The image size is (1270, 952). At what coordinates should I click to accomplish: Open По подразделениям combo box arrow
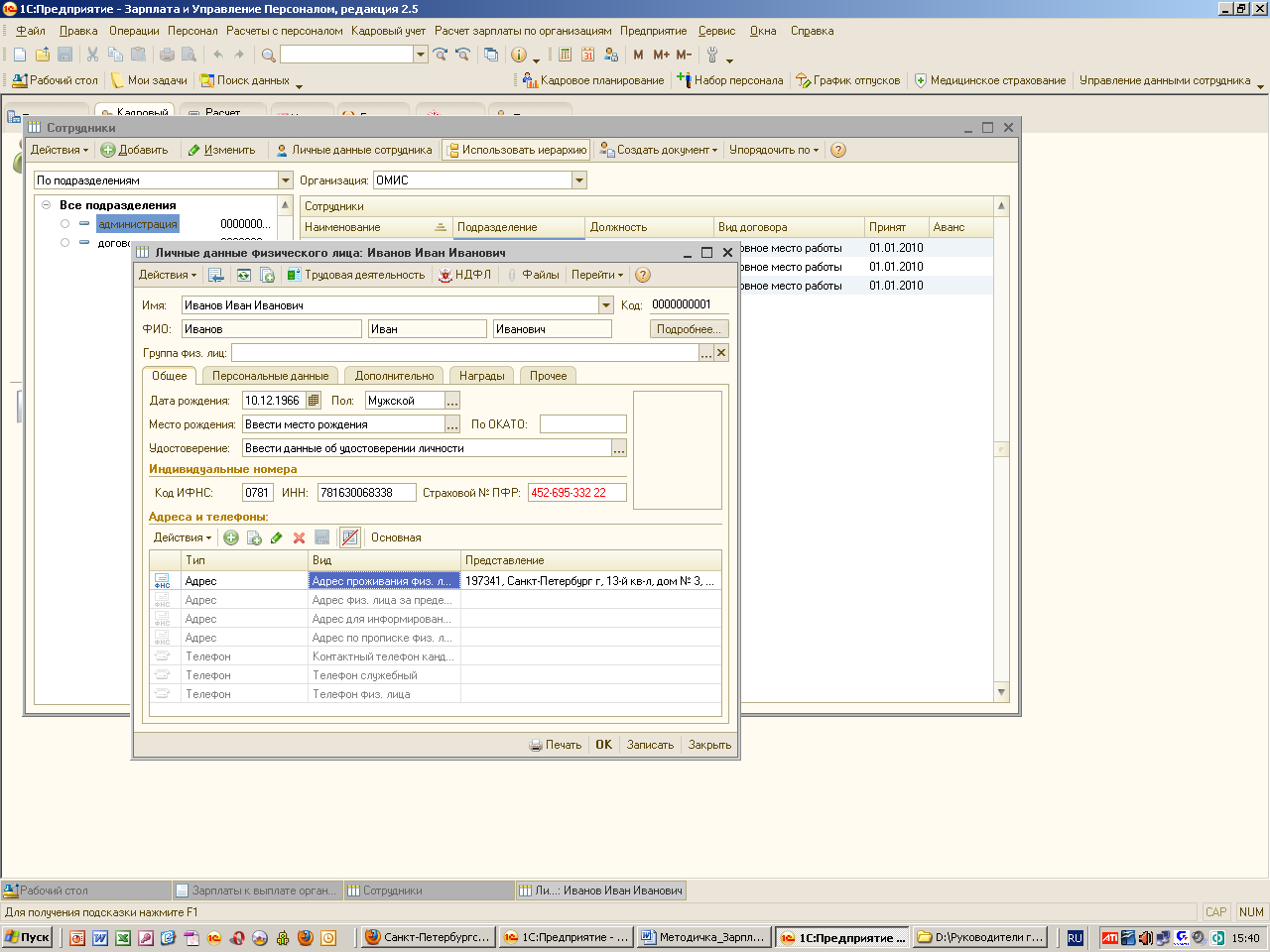tap(286, 180)
